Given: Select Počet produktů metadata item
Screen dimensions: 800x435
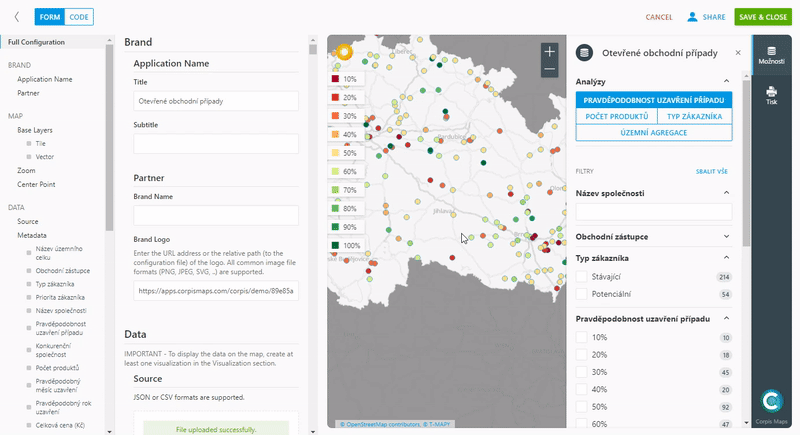Looking at the screenshot, I should tap(57, 368).
